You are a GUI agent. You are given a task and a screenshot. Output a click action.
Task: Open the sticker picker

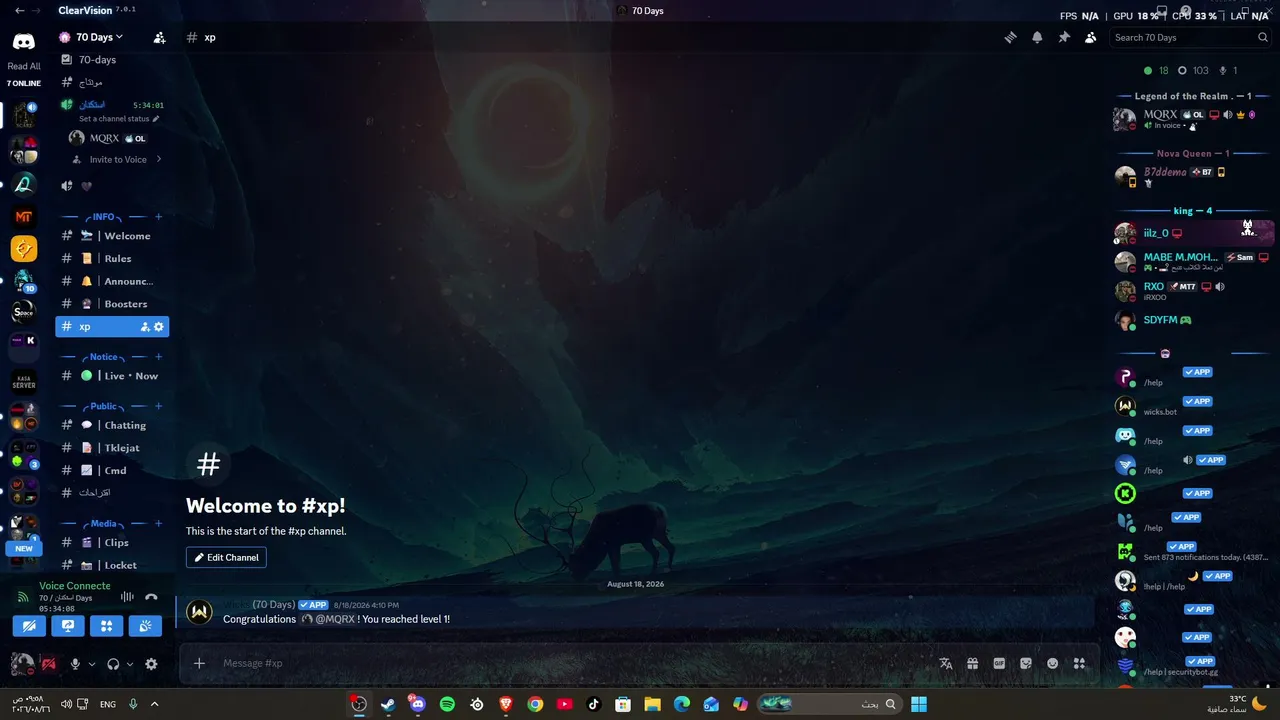click(x=1026, y=663)
